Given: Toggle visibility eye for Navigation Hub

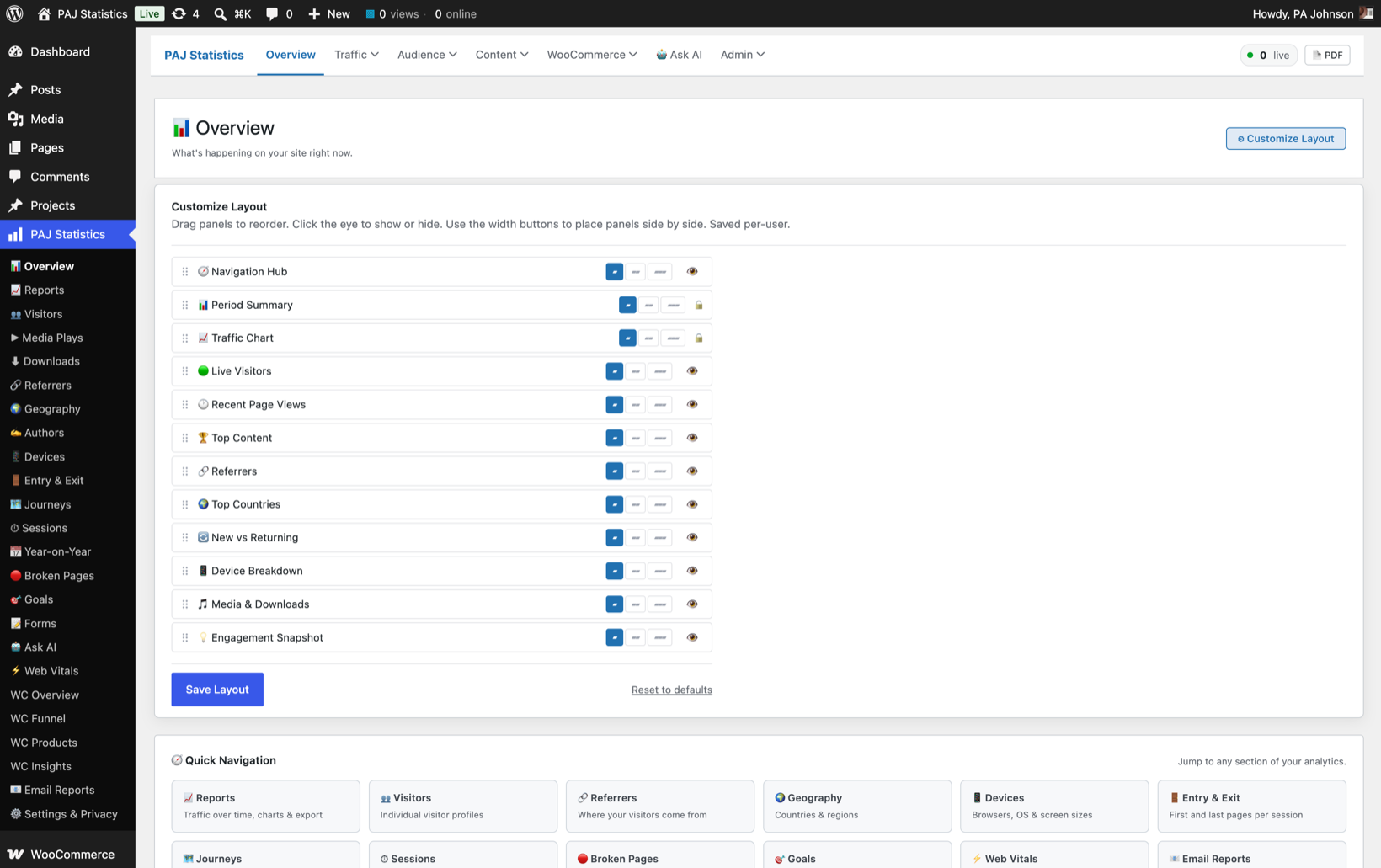Looking at the screenshot, I should (x=692, y=271).
